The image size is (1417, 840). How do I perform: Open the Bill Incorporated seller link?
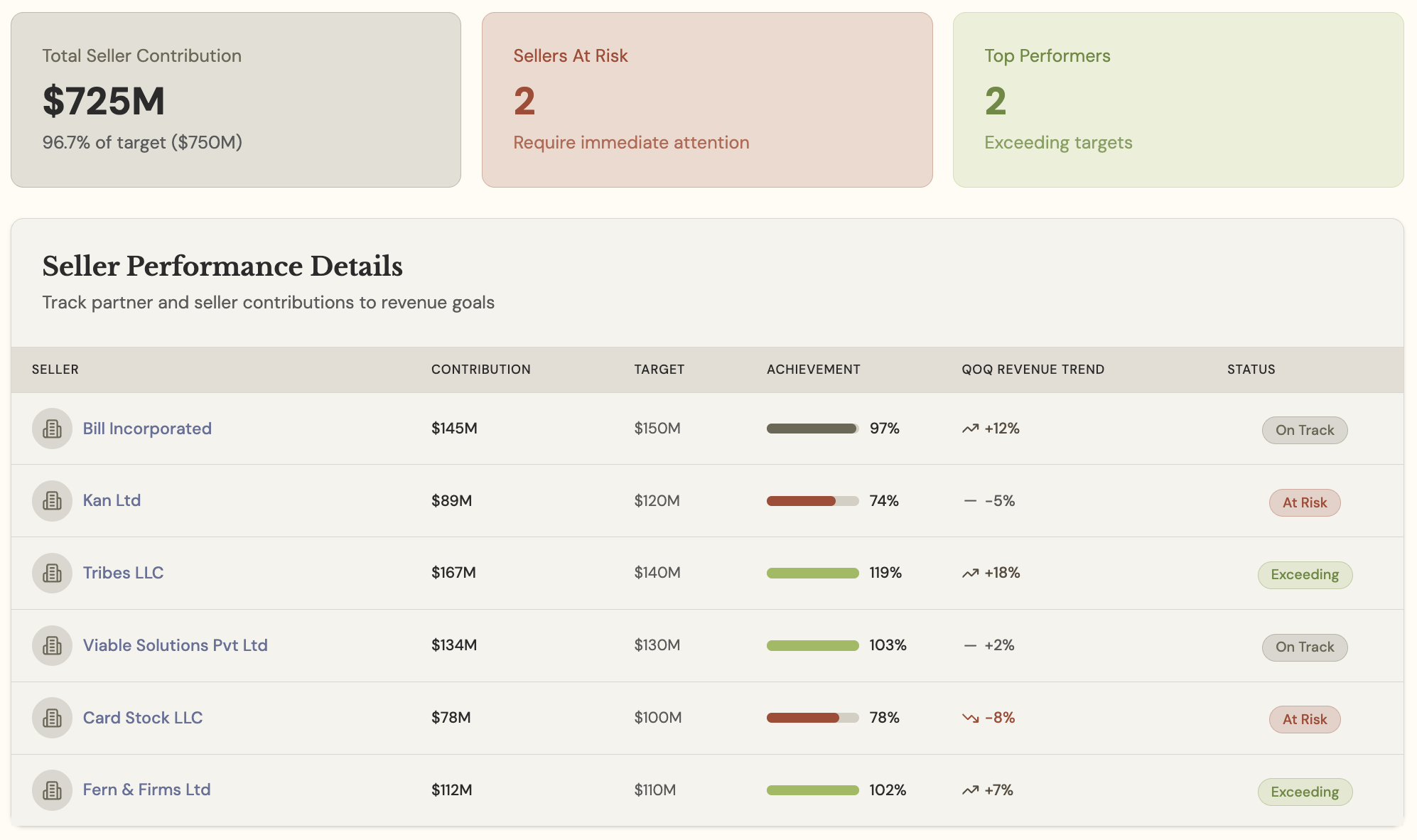[147, 429]
